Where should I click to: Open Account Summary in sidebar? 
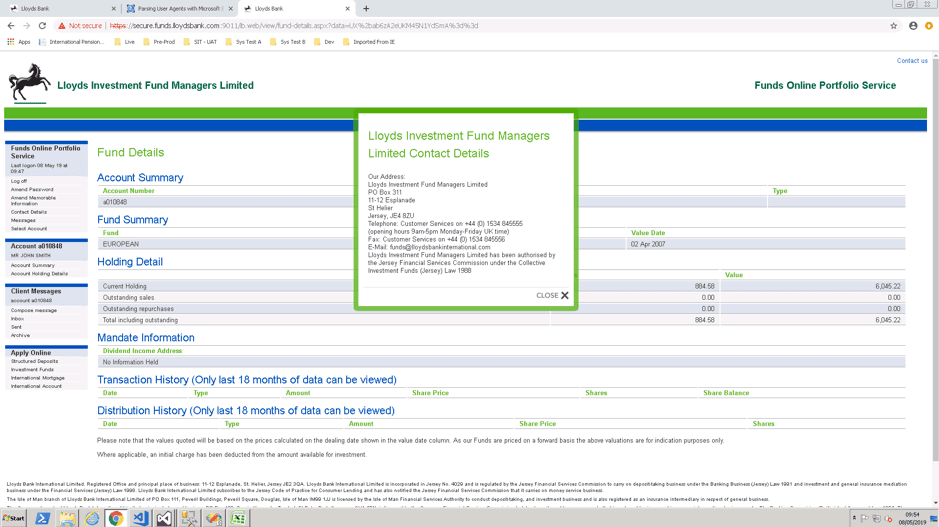pyautogui.click(x=32, y=265)
